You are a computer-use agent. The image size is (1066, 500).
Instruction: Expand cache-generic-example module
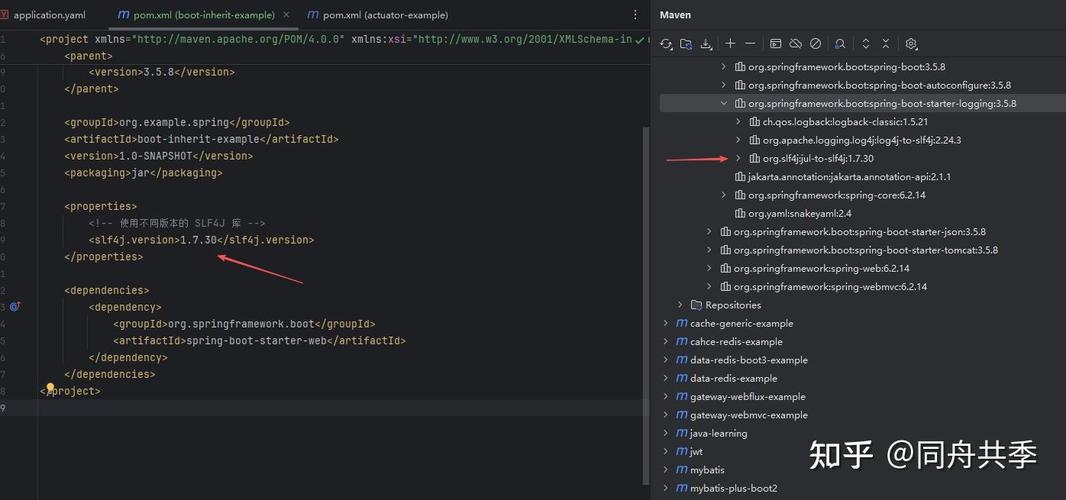pyautogui.click(x=666, y=323)
